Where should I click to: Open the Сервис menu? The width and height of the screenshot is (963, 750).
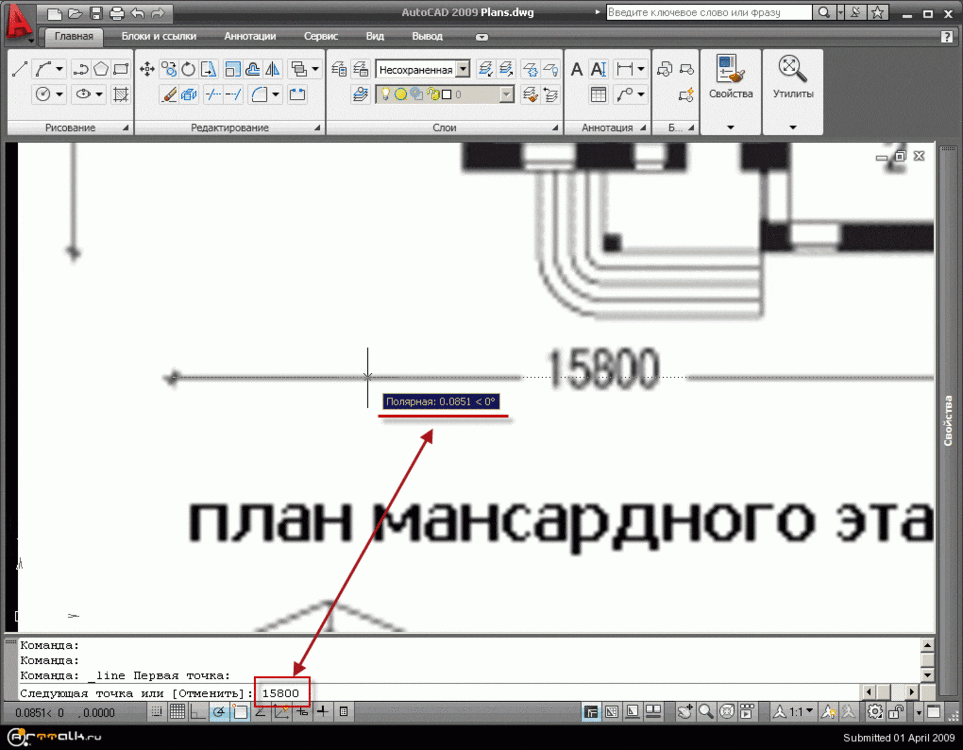[x=320, y=36]
